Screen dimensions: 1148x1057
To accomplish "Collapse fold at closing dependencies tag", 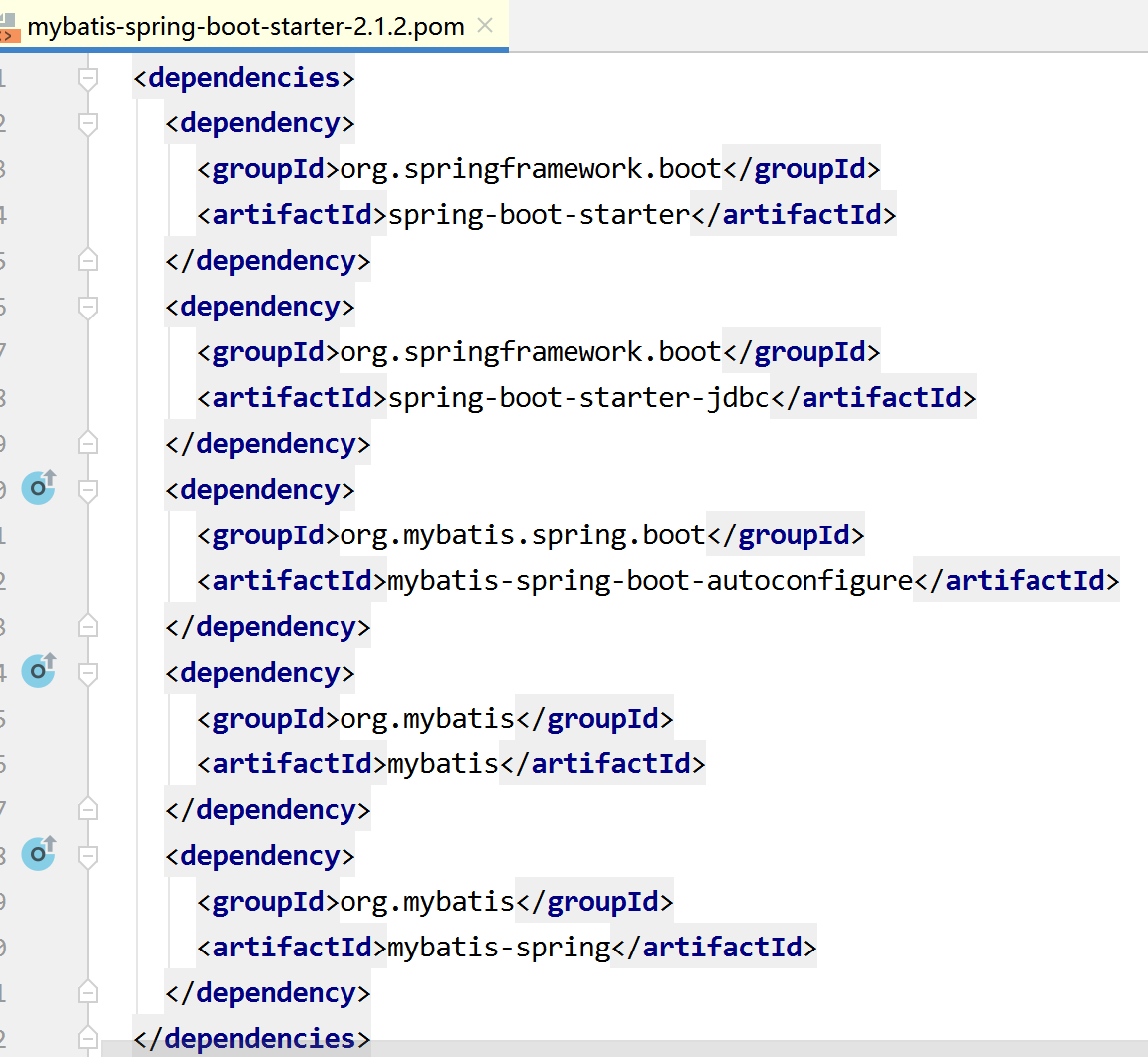I will click(x=88, y=1038).
